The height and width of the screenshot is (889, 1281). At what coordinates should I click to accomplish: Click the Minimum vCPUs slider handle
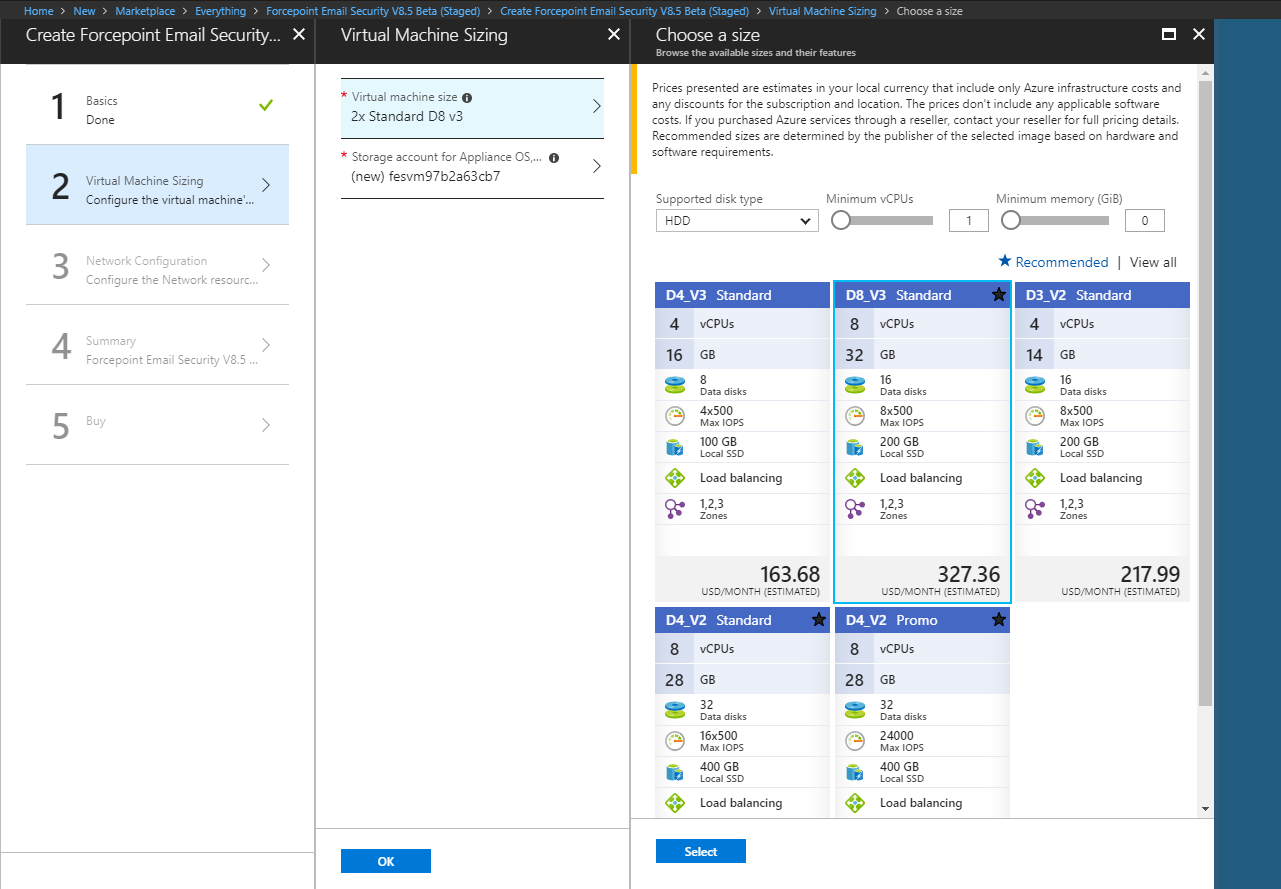[841, 220]
